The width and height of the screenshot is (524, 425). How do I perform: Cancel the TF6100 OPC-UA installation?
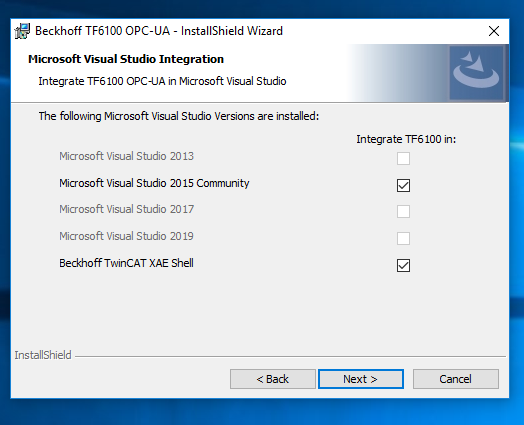(x=456, y=379)
